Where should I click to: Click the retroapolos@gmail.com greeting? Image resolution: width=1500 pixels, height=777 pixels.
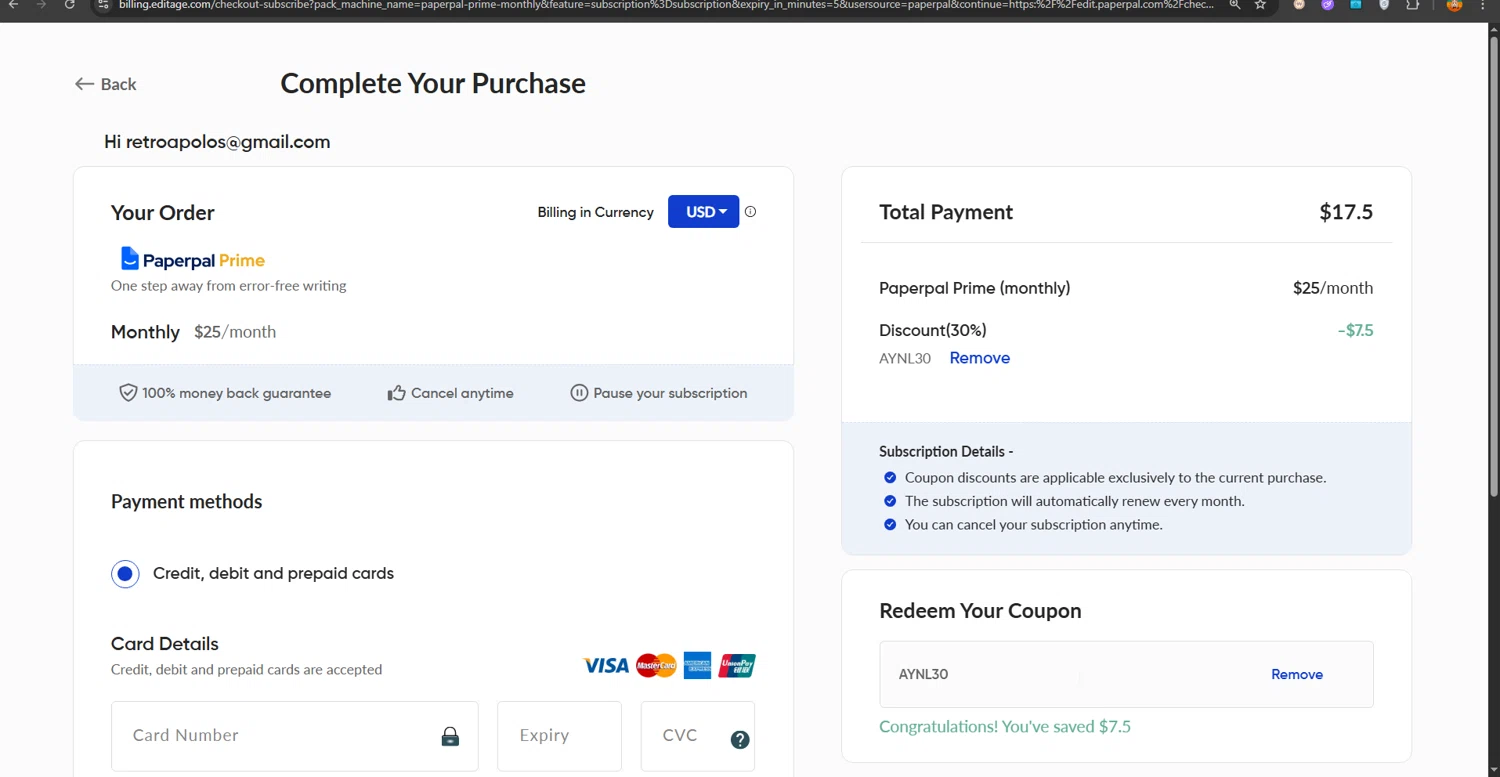pos(217,142)
